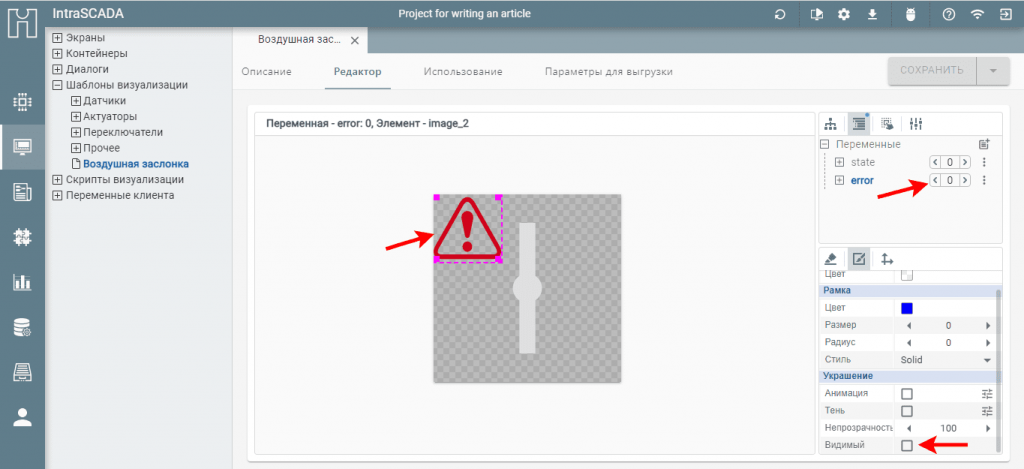Image resolution: width=1024 pixels, height=469 pixels.
Task: Add a new variable with the plus-list icon
Action: (x=984, y=144)
